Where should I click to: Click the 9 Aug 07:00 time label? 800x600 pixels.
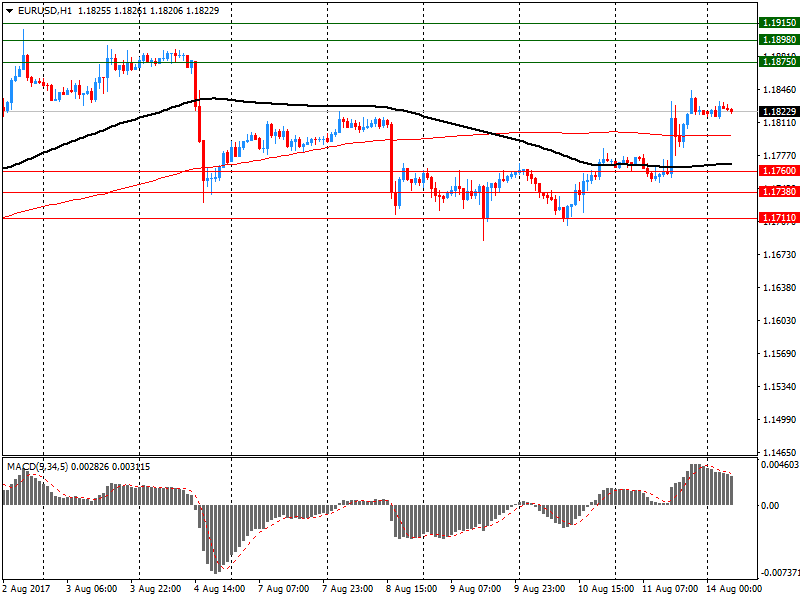point(476,589)
